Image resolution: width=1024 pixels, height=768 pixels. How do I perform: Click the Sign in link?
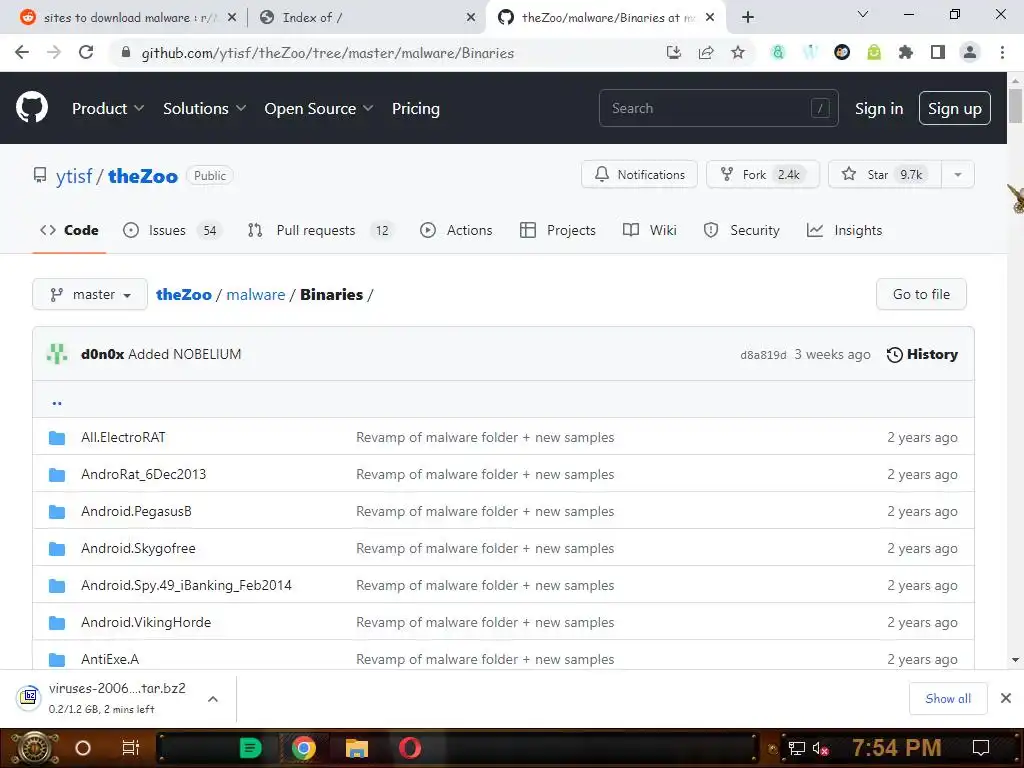(x=879, y=108)
